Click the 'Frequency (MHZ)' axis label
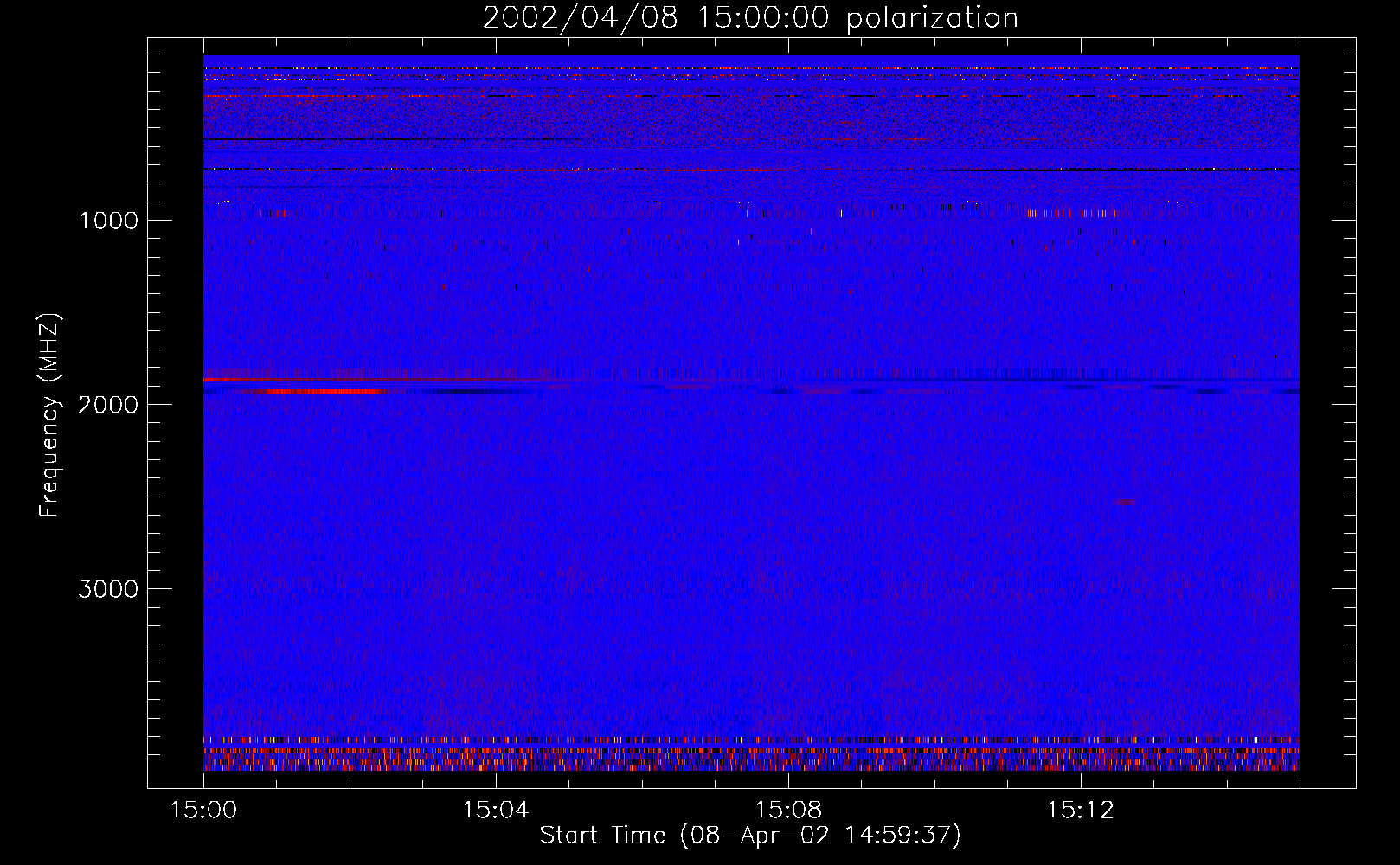 (x=48, y=415)
